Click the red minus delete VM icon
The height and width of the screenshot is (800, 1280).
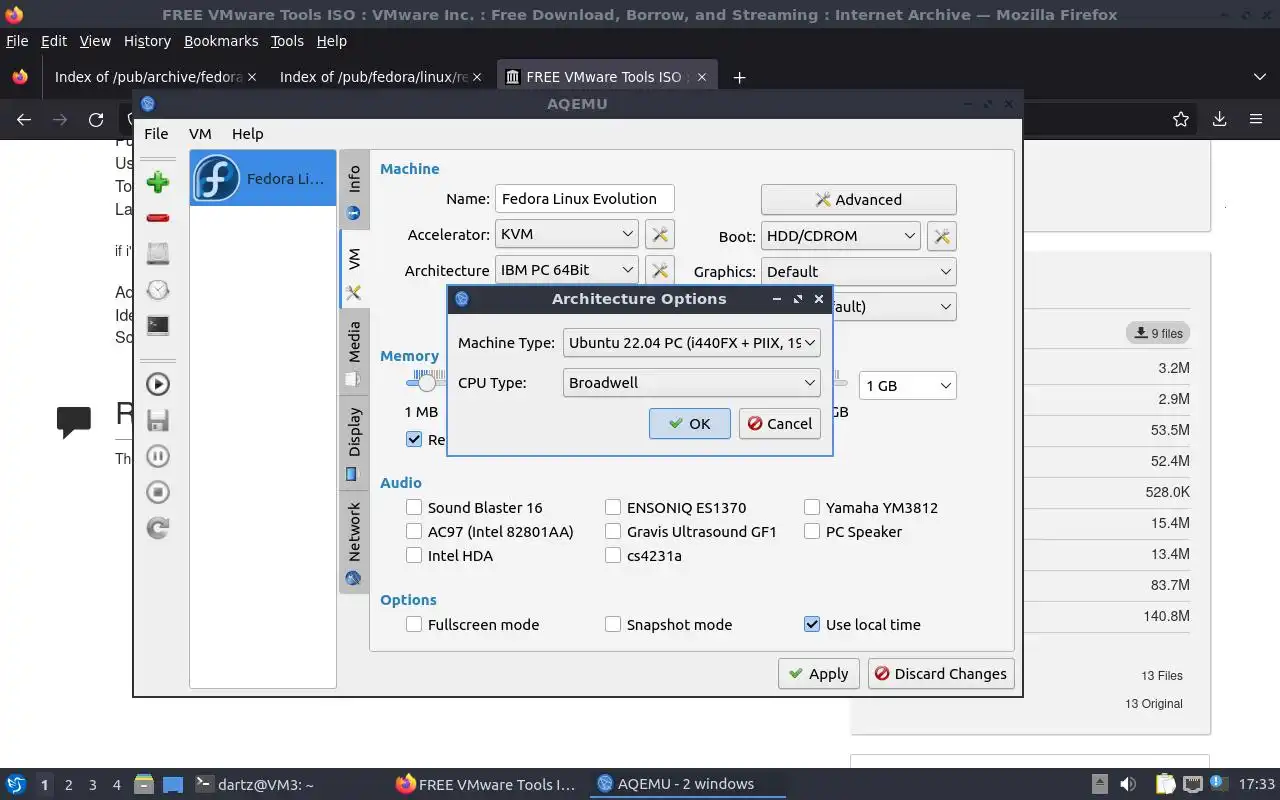click(158, 218)
